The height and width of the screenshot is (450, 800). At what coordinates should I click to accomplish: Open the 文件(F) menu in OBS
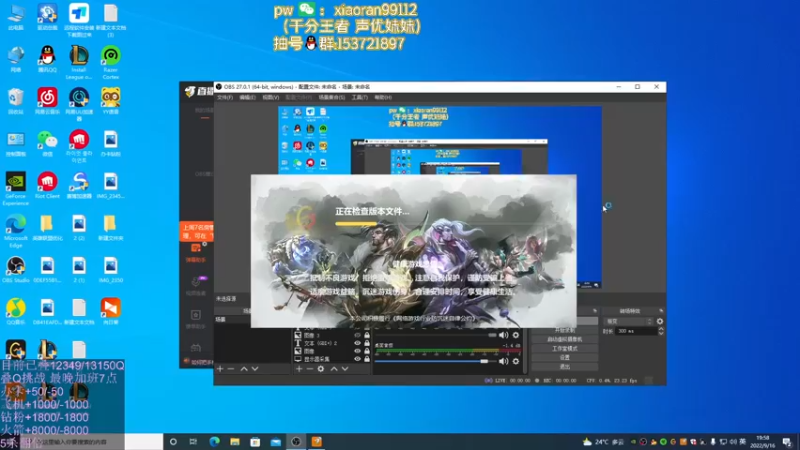point(225,97)
